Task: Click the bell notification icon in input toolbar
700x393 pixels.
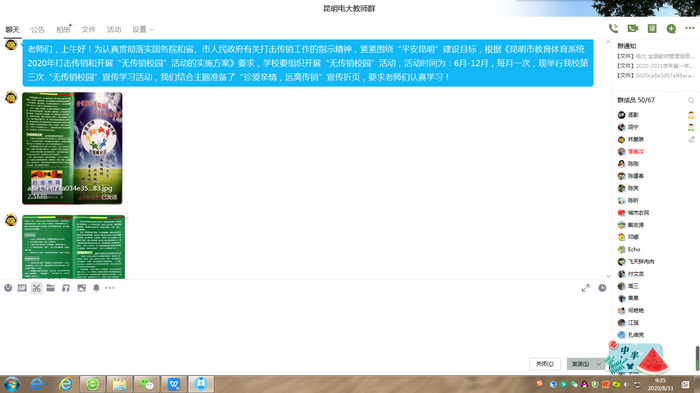Action: [96, 288]
